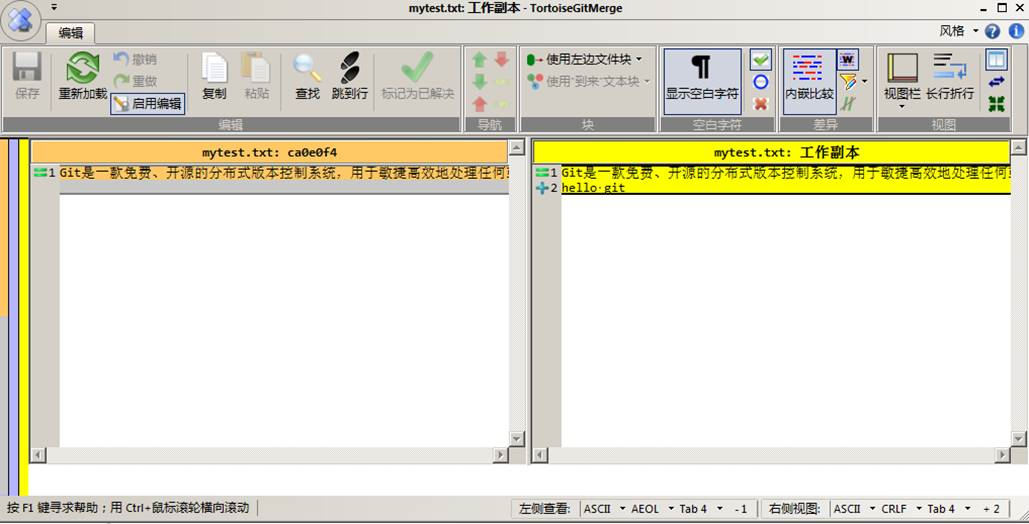Viewport: 1029px width, 524px height.
Task: Click 右侧视图 label in status bar
Action: click(794, 509)
